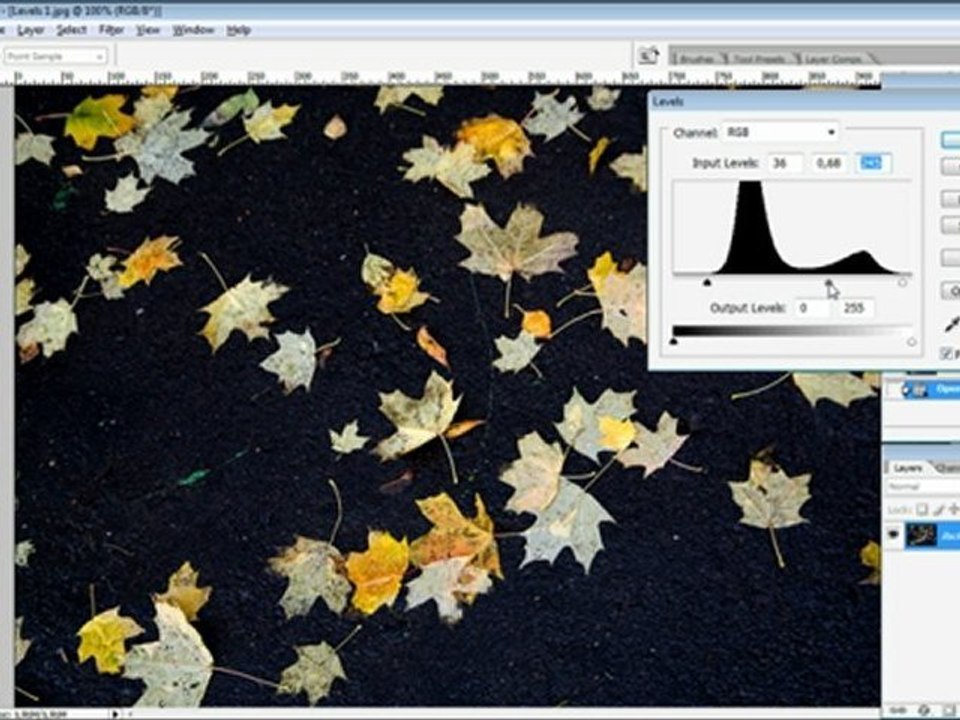Open the Normal blend mode dropdown
The width and height of the screenshot is (960, 720).
[x=923, y=487]
